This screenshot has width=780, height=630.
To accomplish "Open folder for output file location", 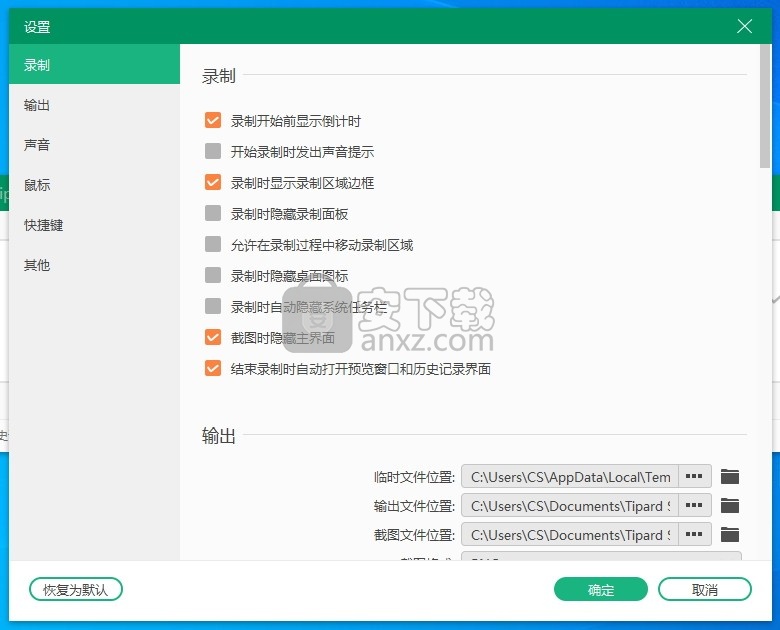I will pos(730,506).
